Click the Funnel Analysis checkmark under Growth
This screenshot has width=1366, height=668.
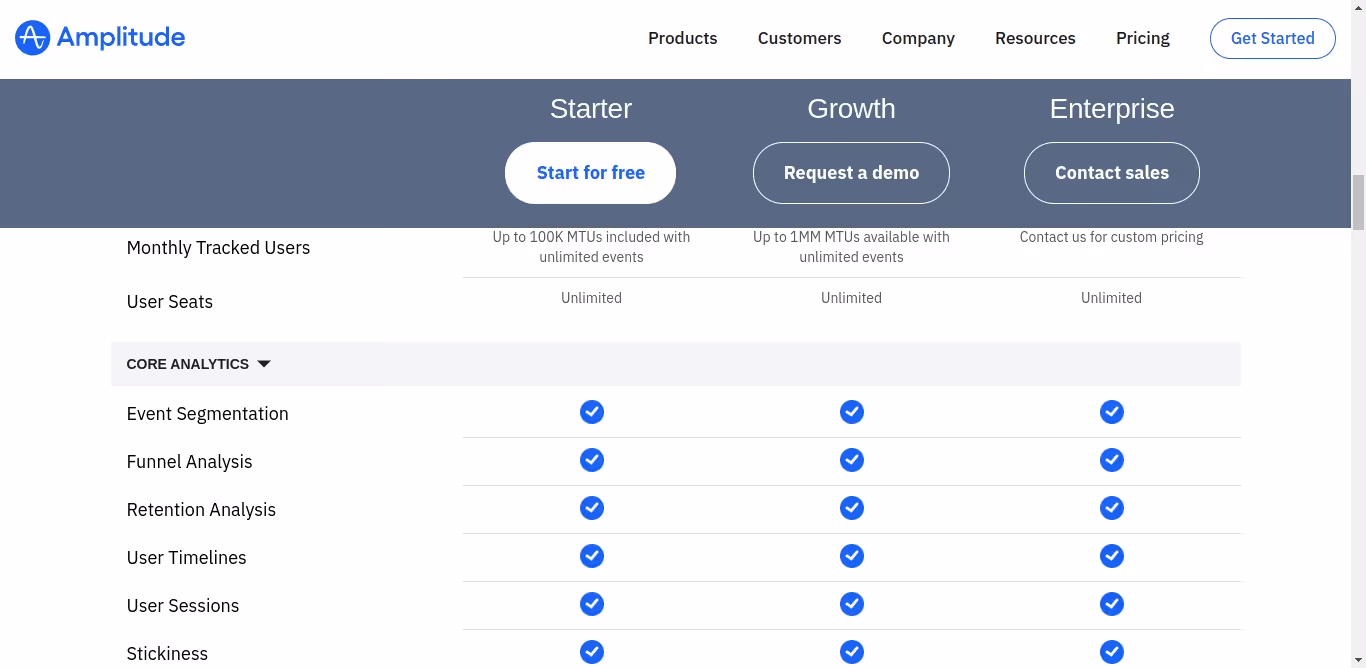[851, 460]
